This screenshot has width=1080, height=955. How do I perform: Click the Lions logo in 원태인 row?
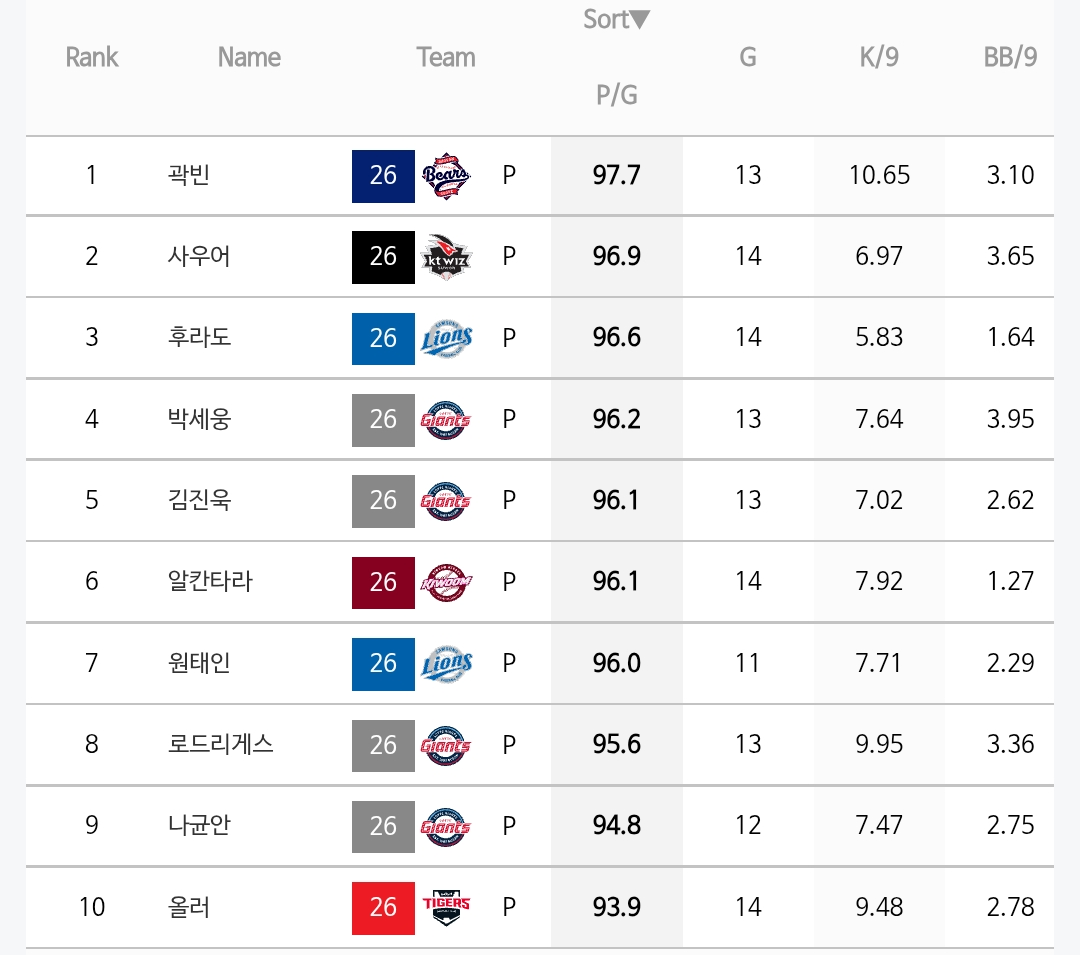tap(446, 664)
